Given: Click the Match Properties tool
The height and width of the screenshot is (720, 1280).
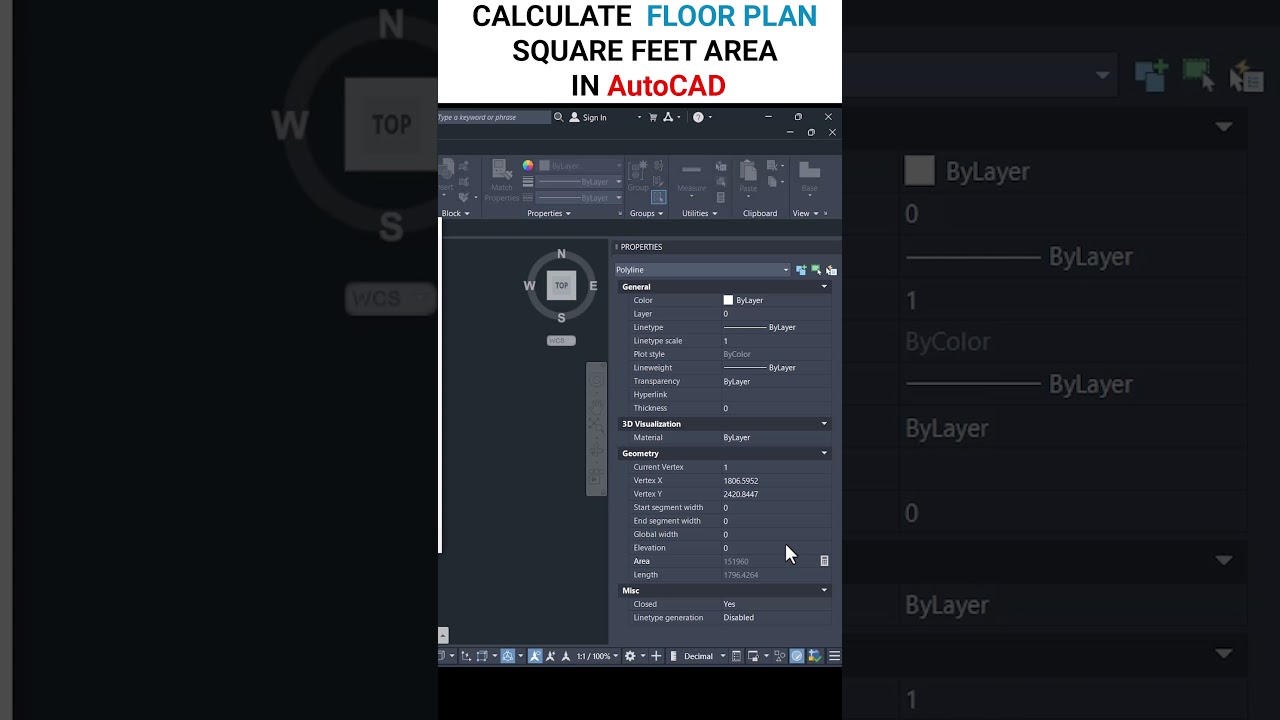Looking at the screenshot, I should [x=502, y=181].
